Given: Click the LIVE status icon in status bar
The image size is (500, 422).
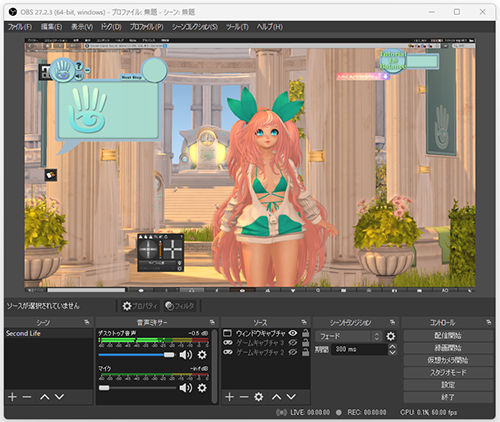Looking at the screenshot, I should point(281,413).
